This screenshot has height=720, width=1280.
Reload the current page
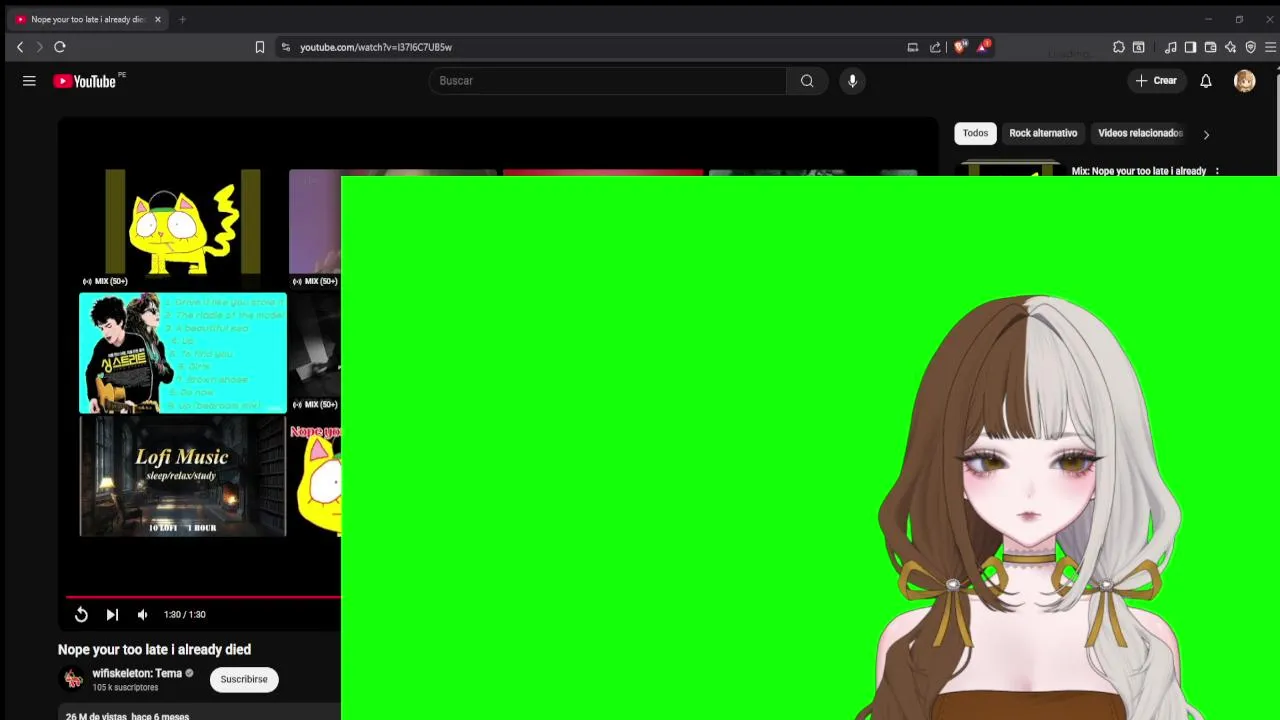point(60,47)
